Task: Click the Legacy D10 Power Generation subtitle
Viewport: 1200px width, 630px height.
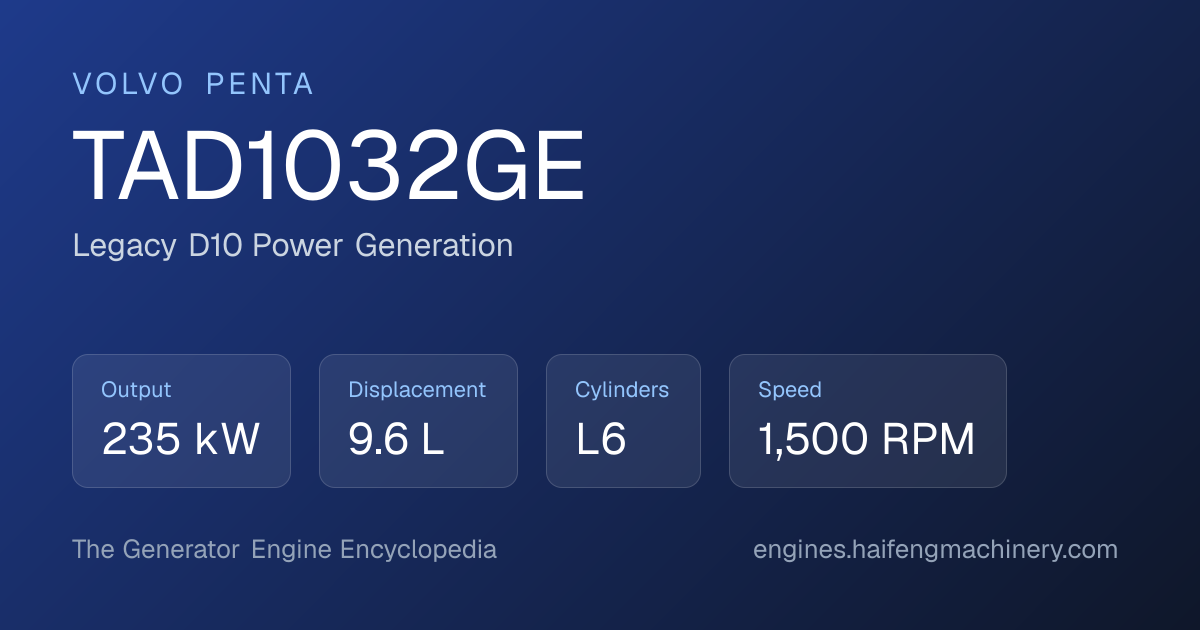Action: pos(293,246)
